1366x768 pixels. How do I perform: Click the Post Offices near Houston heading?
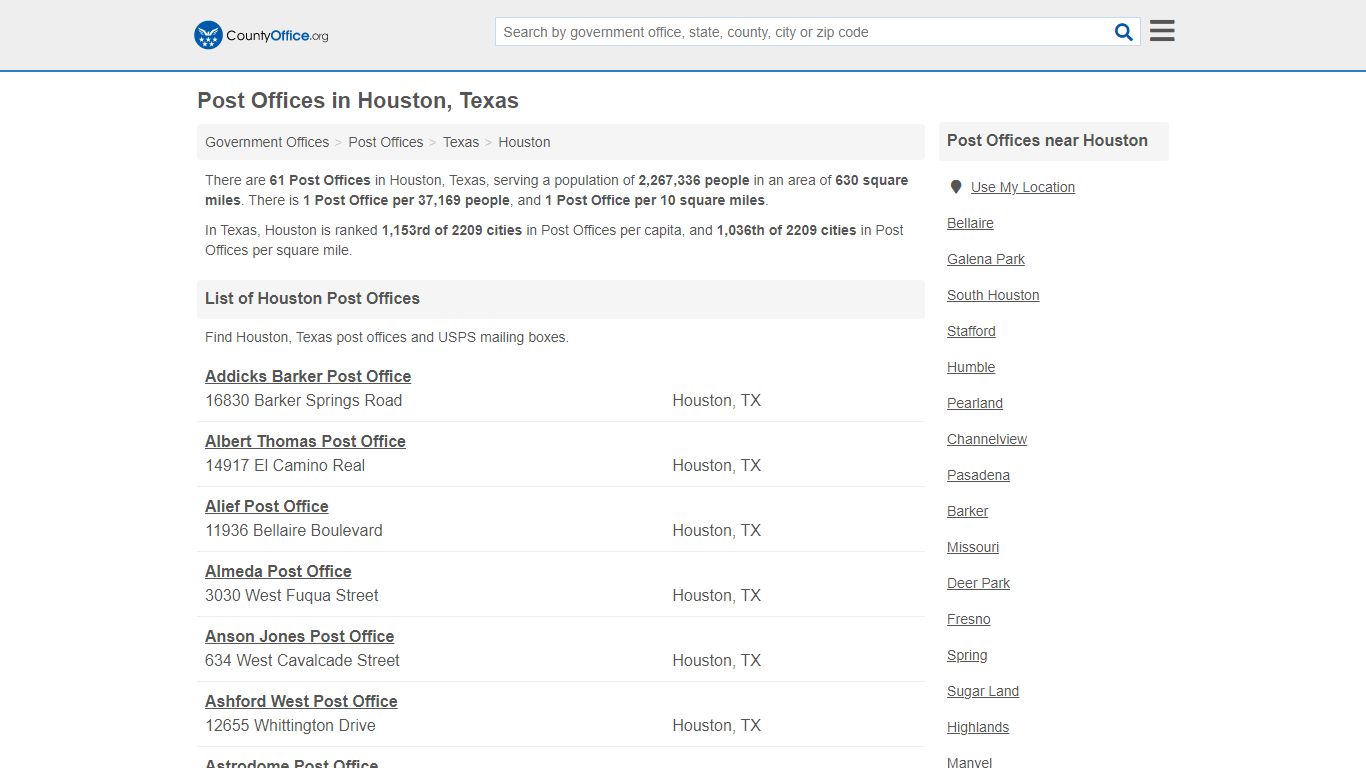[1047, 140]
